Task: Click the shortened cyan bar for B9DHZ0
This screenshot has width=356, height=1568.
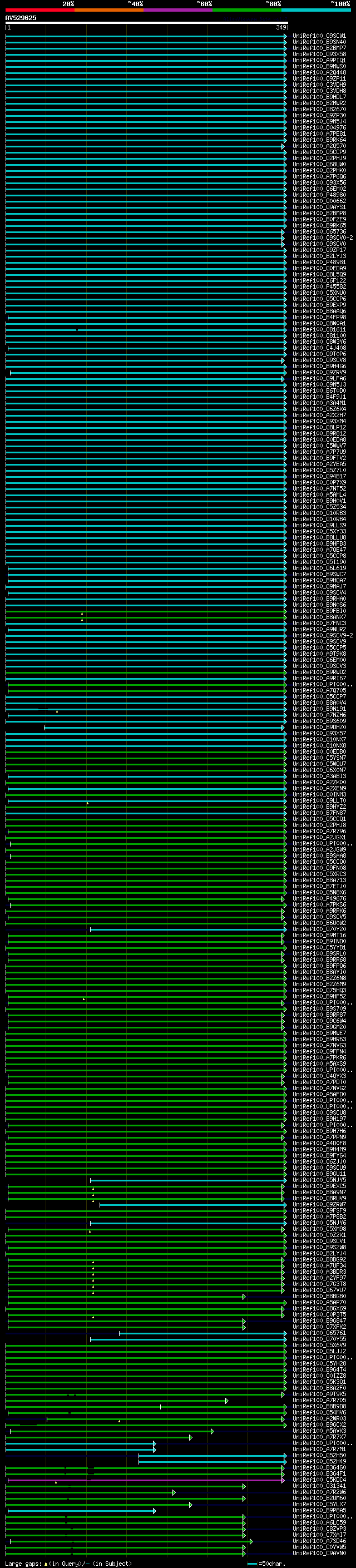Action: point(164,728)
